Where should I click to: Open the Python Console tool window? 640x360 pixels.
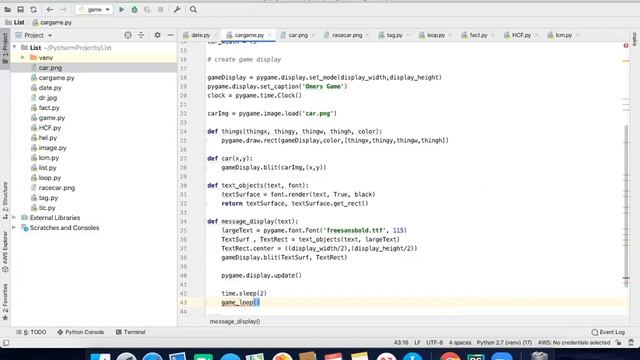(81, 332)
